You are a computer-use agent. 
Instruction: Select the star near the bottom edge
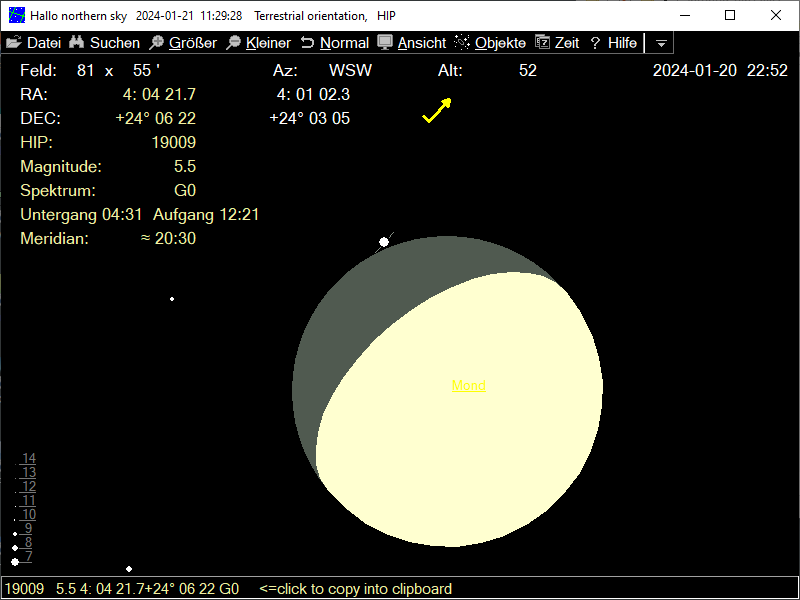(x=129, y=569)
